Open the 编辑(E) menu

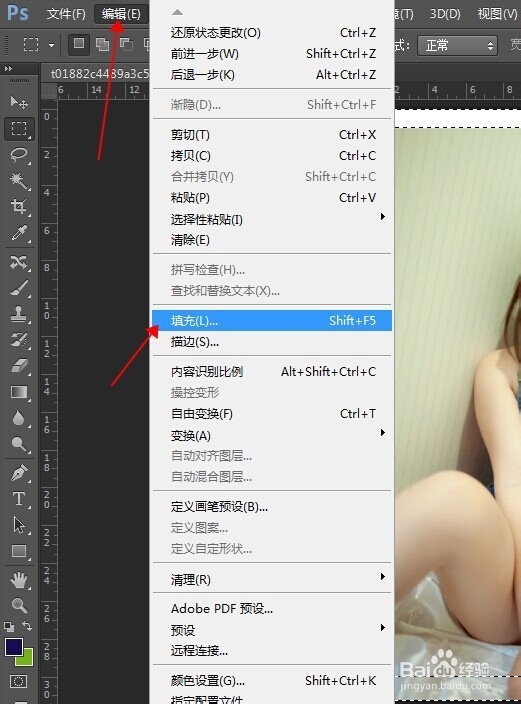[x=121, y=14]
